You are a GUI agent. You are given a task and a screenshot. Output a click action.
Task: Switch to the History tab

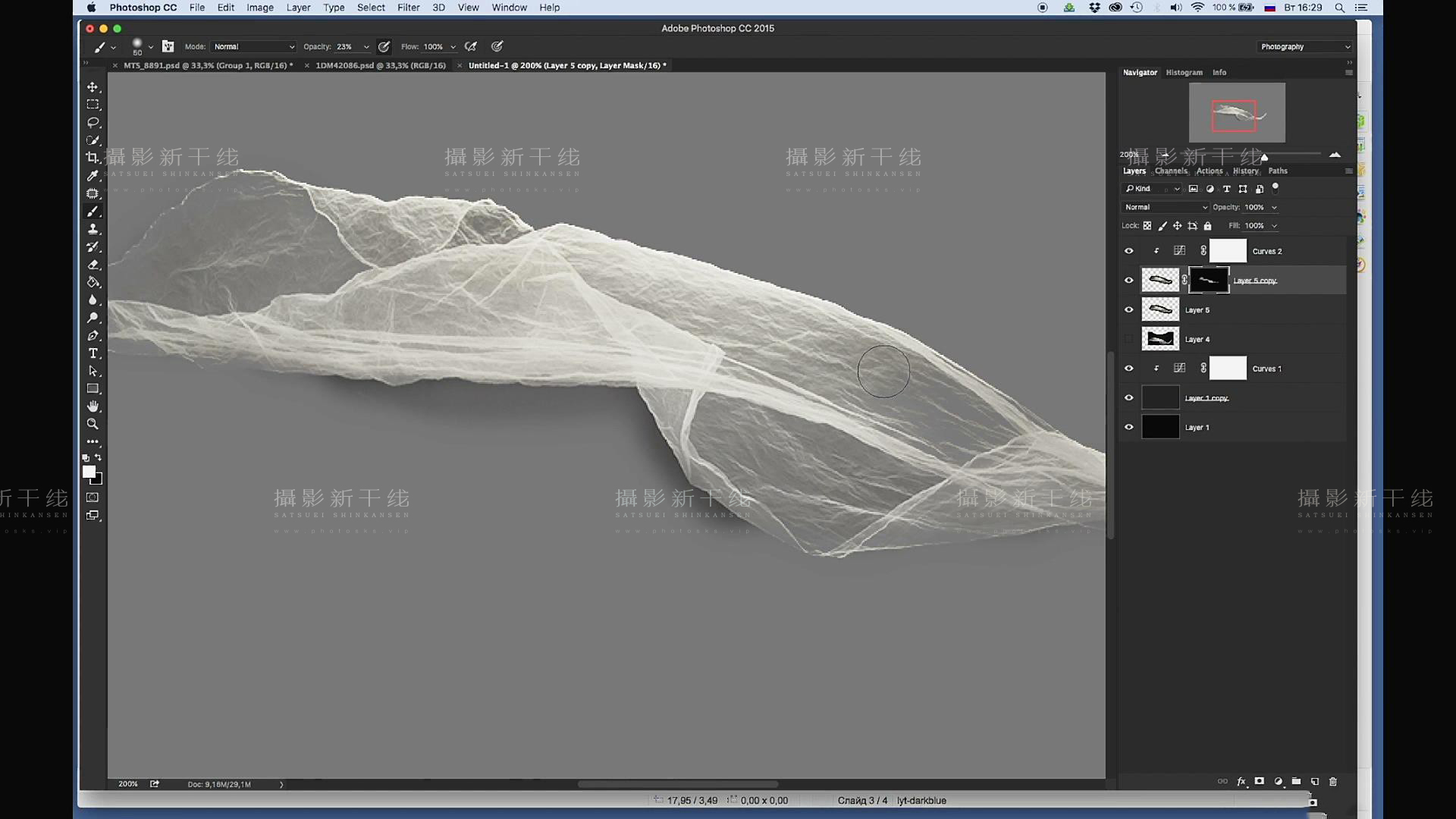(1246, 171)
